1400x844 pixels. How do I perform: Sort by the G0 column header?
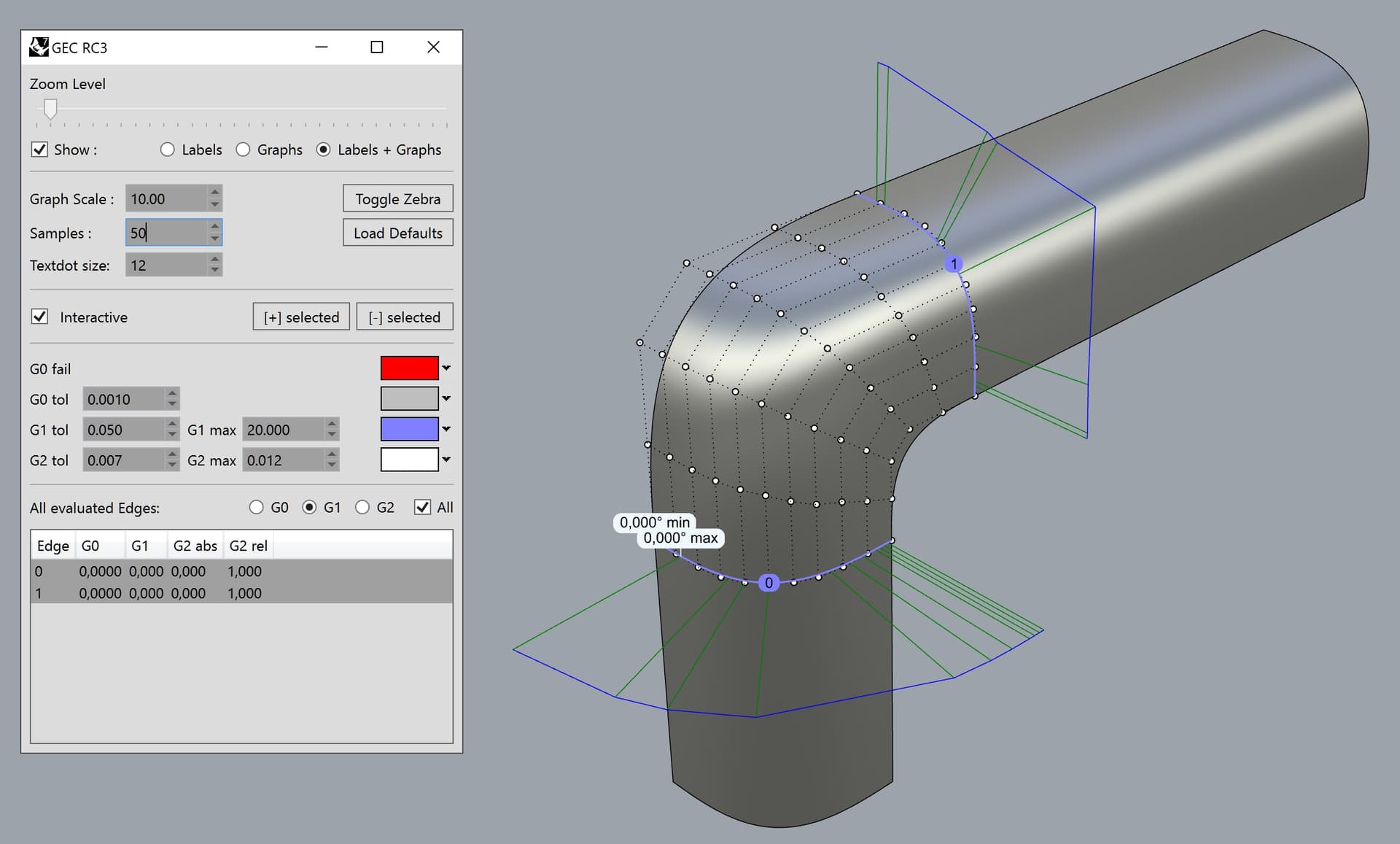[x=100, y=546]
